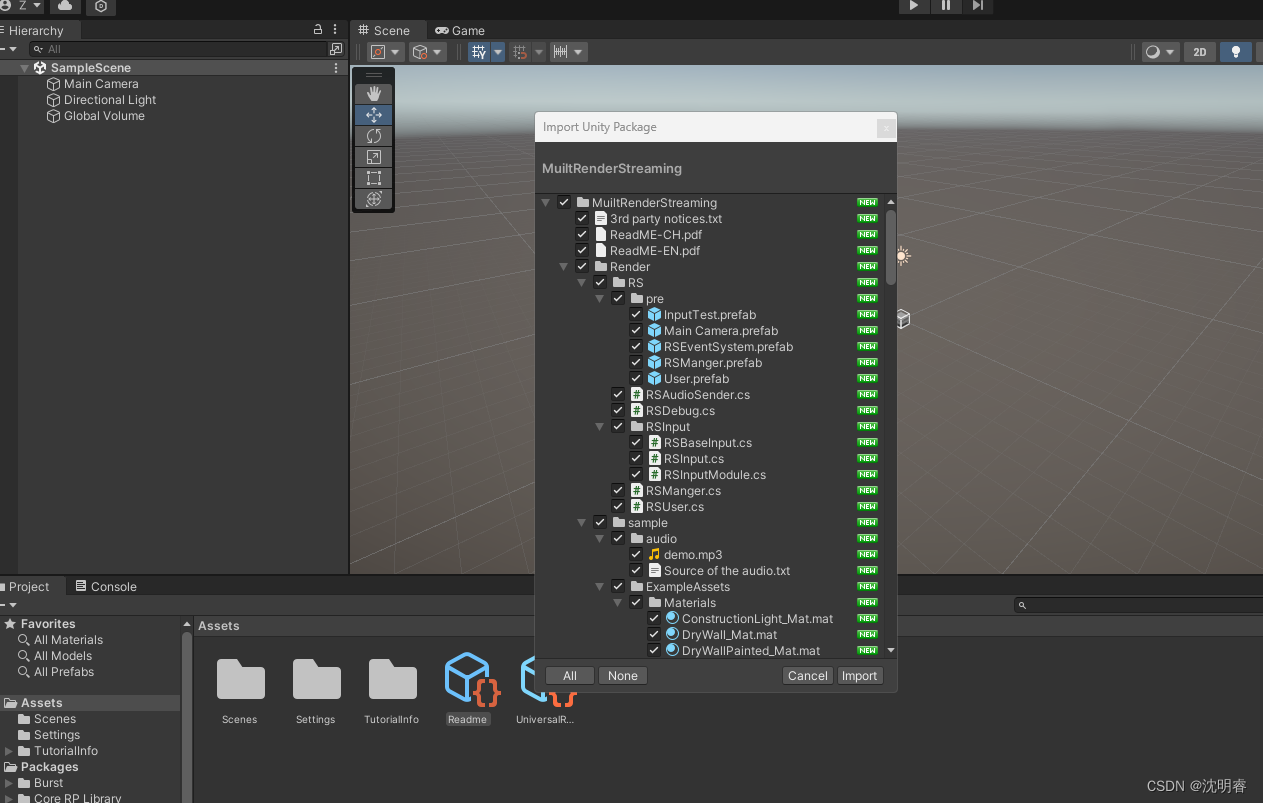Screen dimensions: 1263x803
Task: Click the Step frame button
Action: 978,6
